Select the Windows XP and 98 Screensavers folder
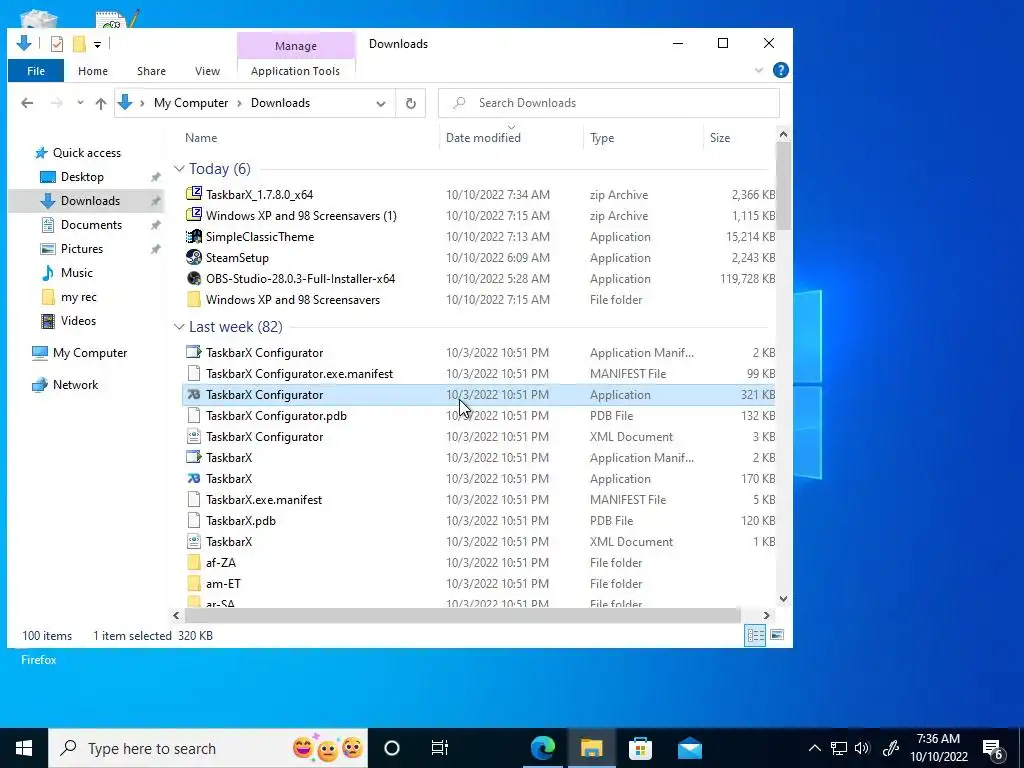 (293, 300)
